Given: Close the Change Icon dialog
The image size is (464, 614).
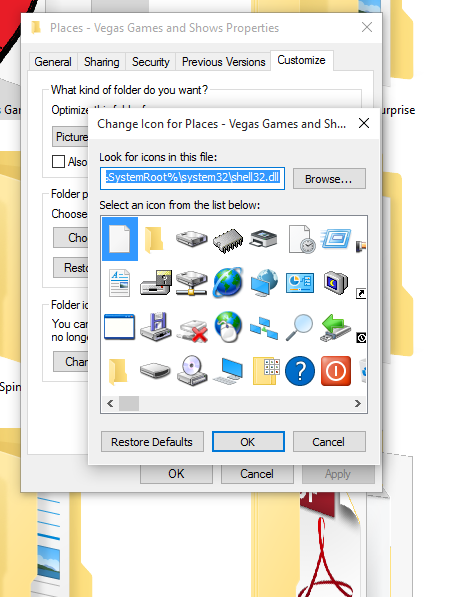Looking at the screenshot, I should click(364, 123).
